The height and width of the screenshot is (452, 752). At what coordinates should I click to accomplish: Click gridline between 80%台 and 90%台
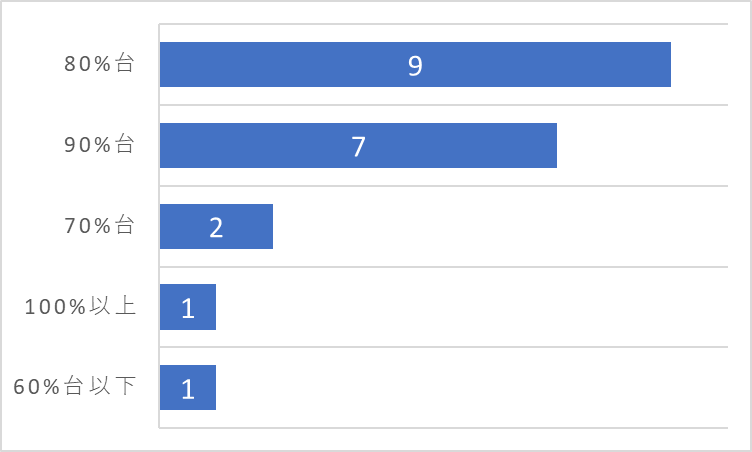pos(444,105)
